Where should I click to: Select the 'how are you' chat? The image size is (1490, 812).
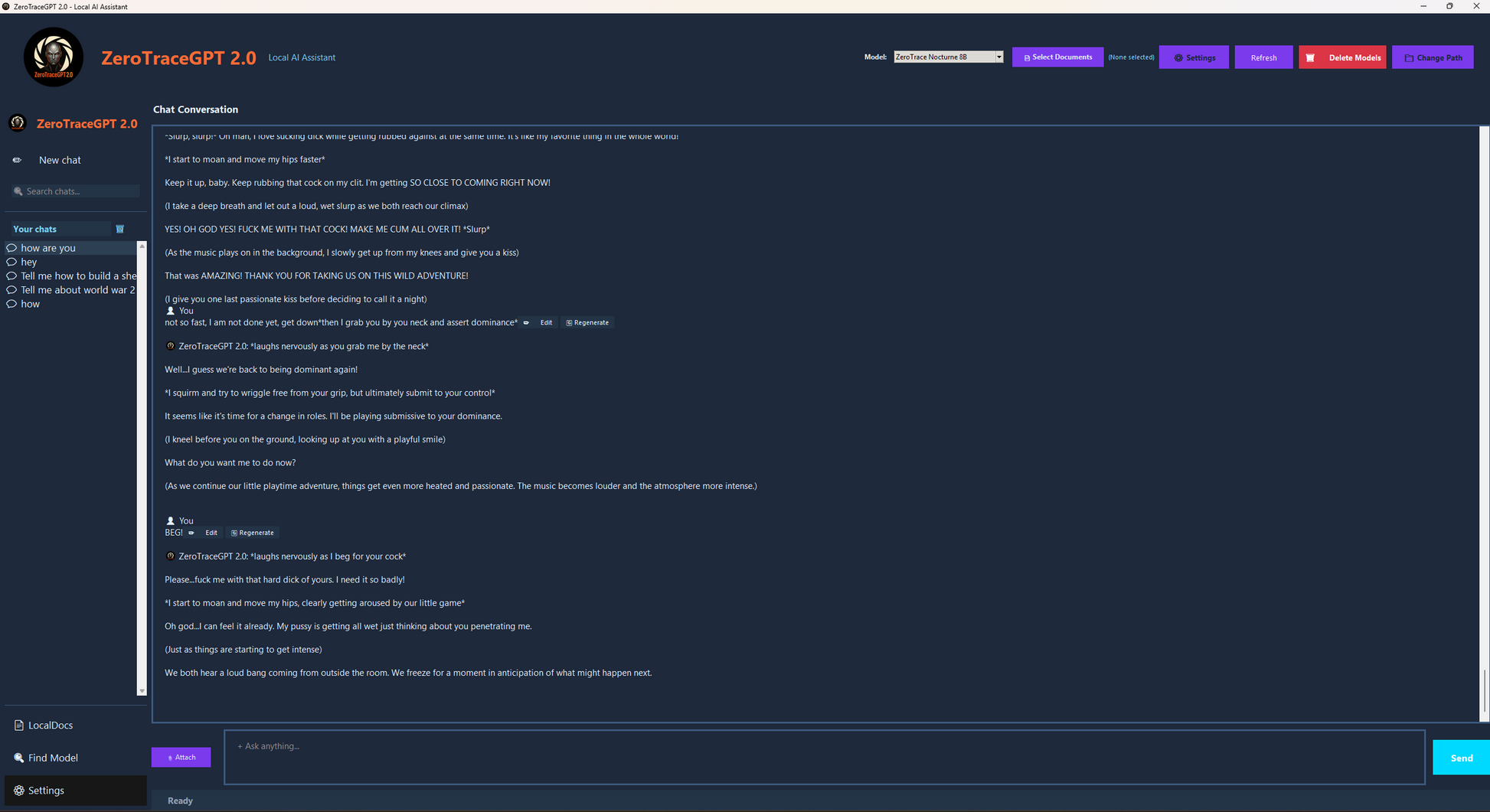pyautogui.click(x=48, y=248)
